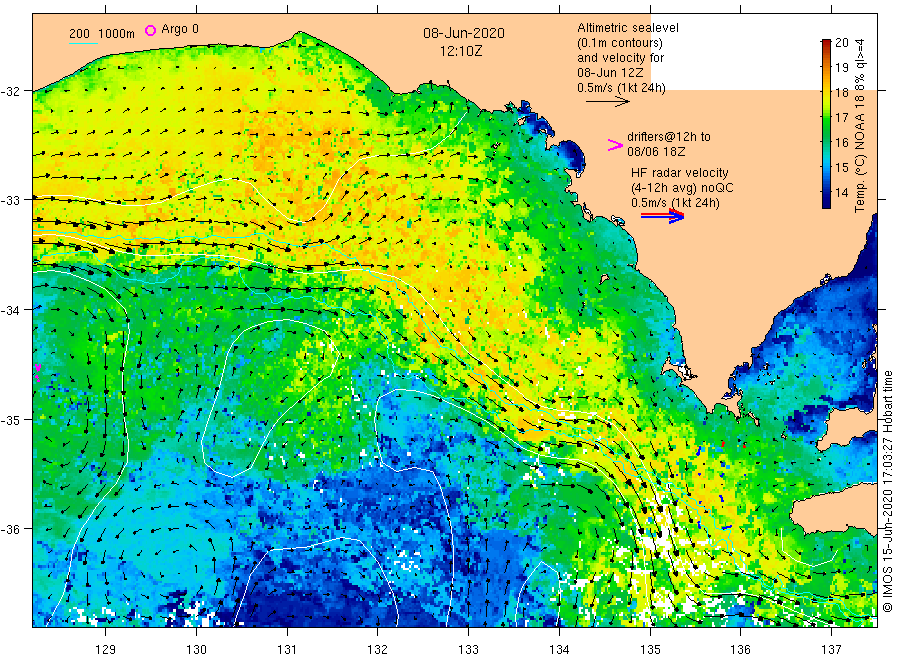Click the magenta drifter arrowhead in legend
This screenshot has height=660, width=900.
615,145
